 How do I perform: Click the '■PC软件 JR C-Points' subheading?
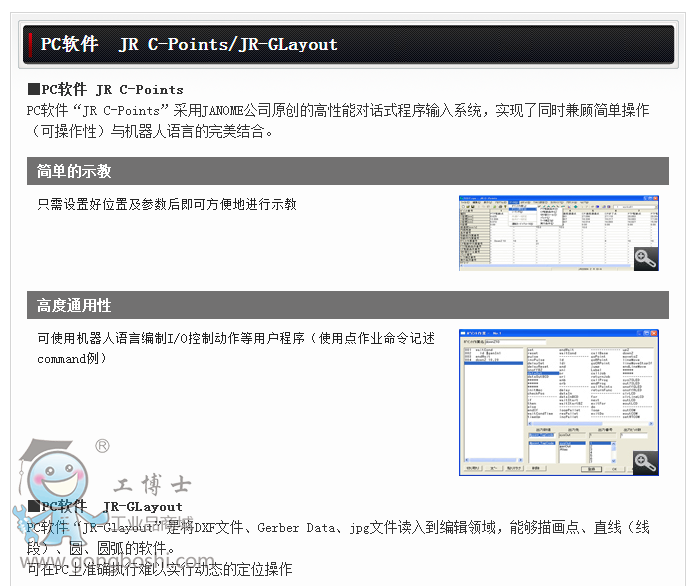tap(105, 90)
